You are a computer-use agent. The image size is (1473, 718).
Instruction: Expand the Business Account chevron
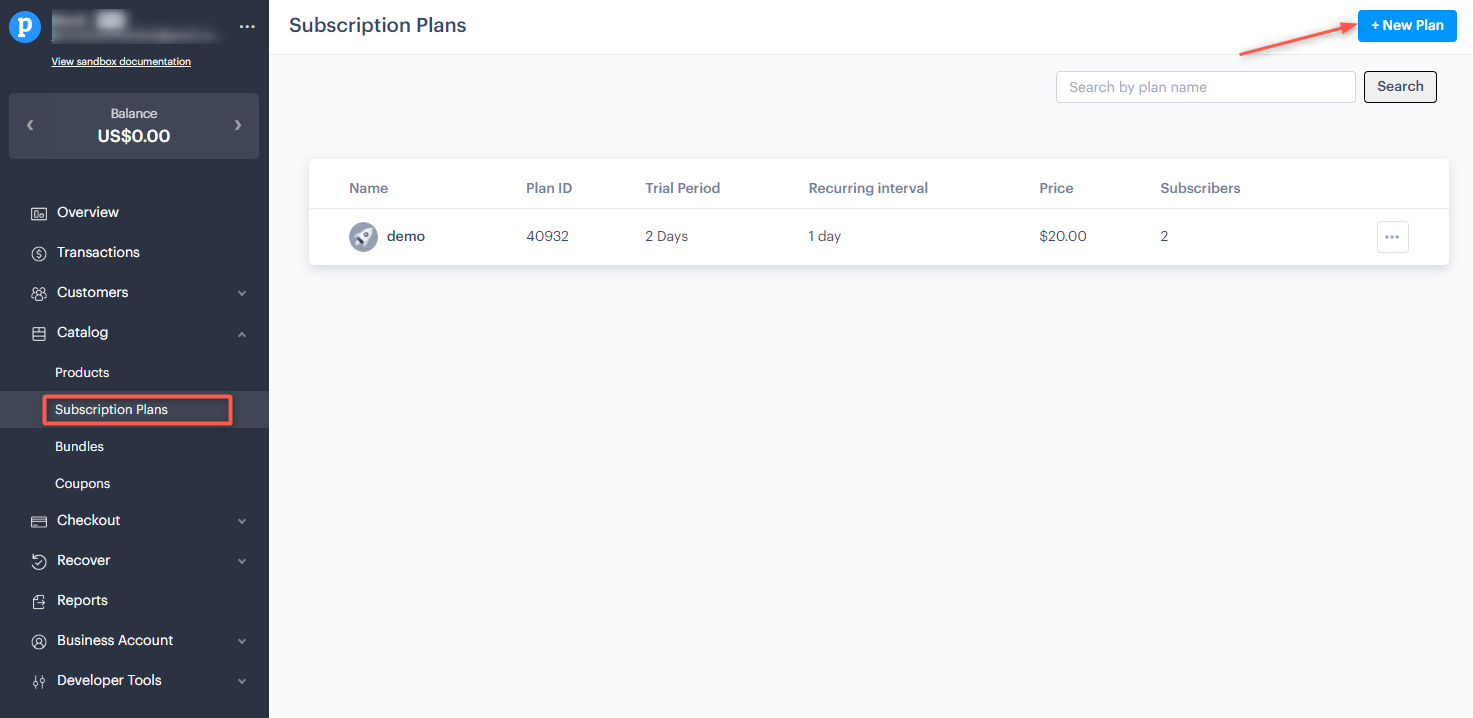tap(242, 642)
